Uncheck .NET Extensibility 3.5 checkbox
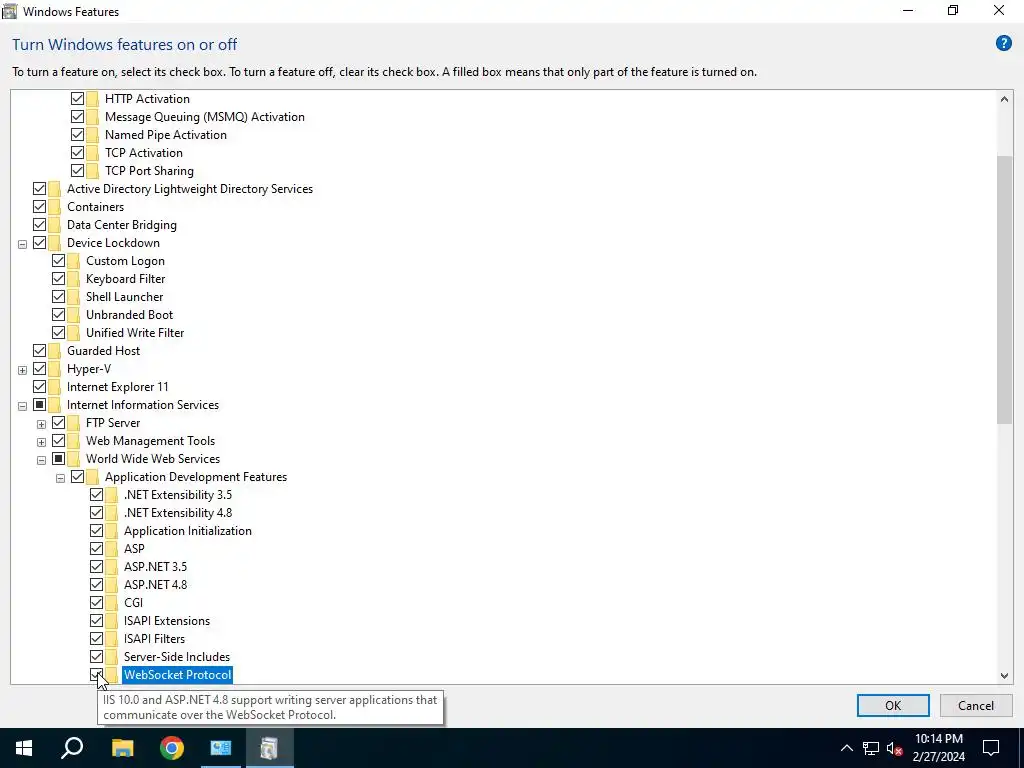1024x768 pixels. (x=96, y=495)
